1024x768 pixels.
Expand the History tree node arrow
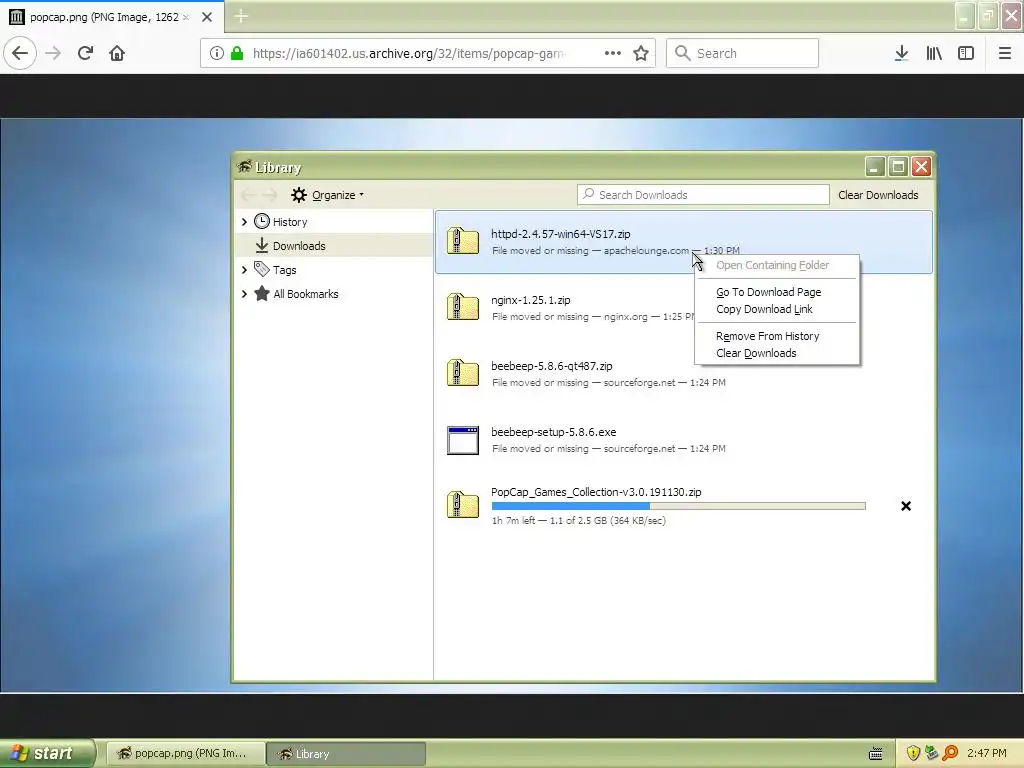[x=244, y=222]
